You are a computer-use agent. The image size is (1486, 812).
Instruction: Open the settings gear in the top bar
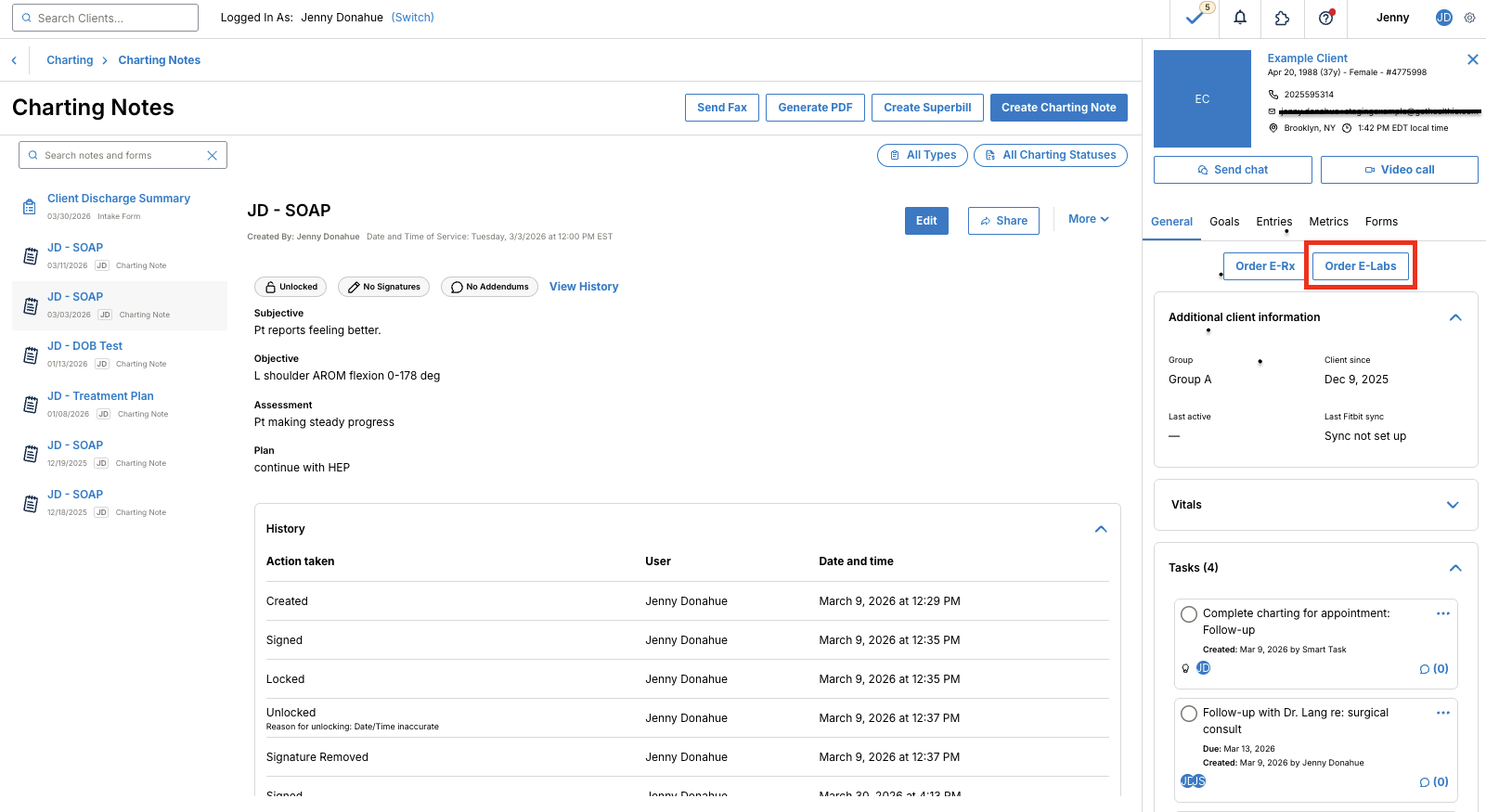(x=1469, y=18)
